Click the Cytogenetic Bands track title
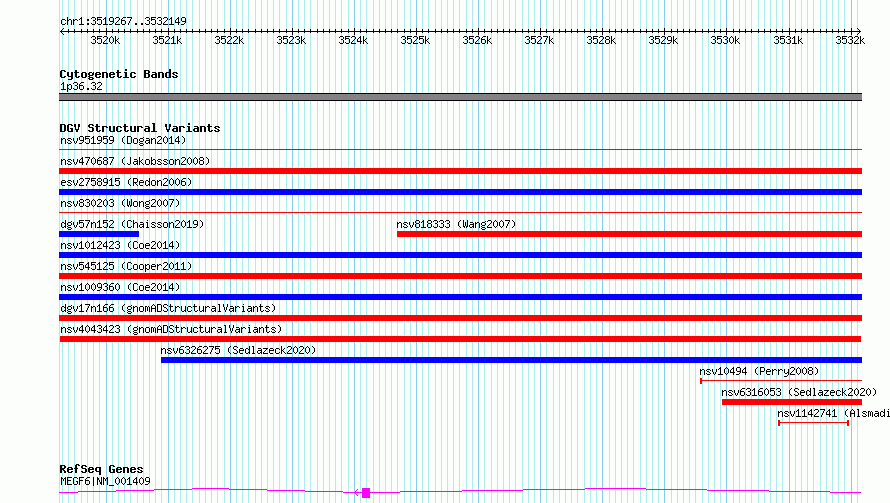The image size is (890, 503). pos(119,74)
